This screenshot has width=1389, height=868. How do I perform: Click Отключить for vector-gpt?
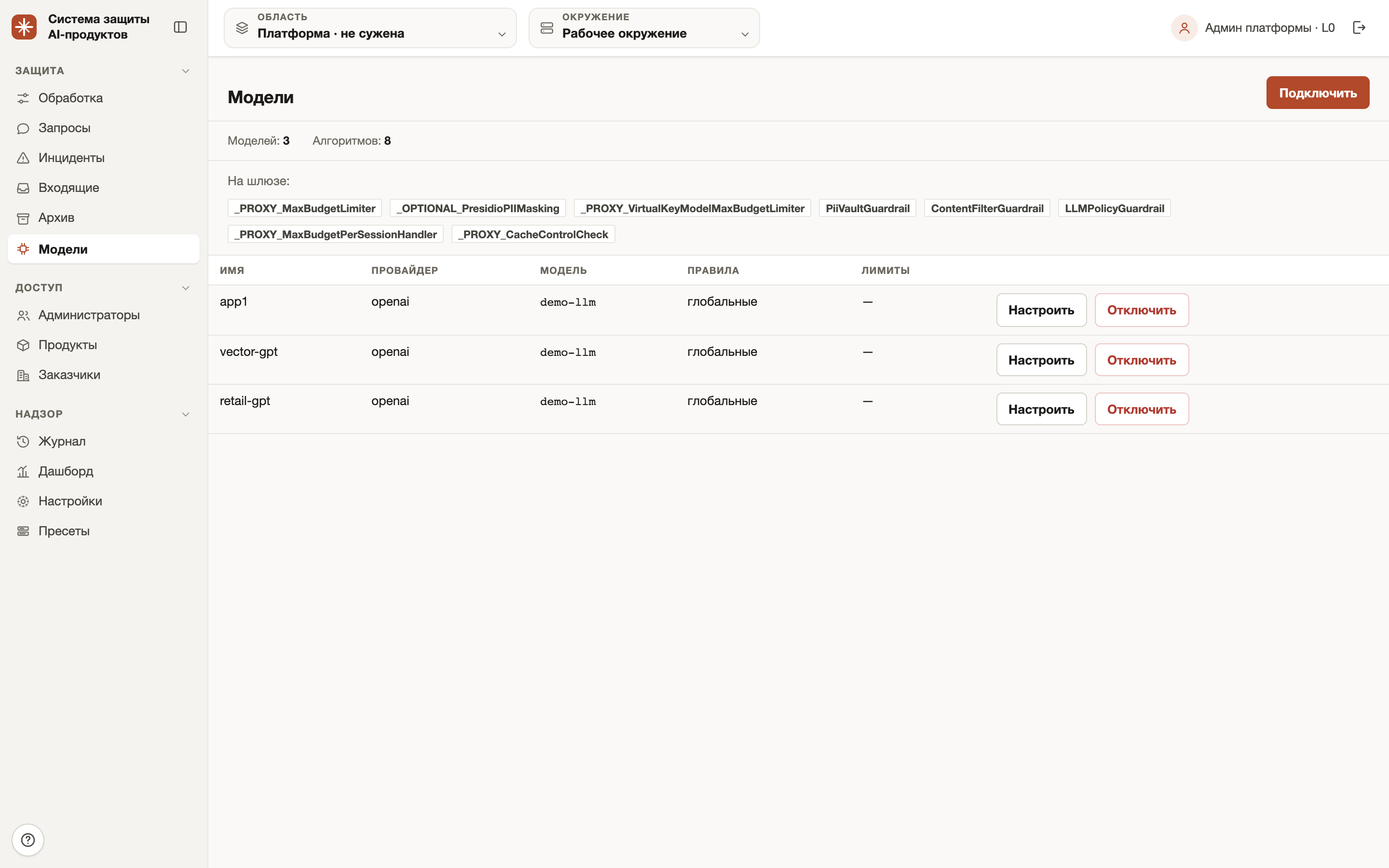1142,360
